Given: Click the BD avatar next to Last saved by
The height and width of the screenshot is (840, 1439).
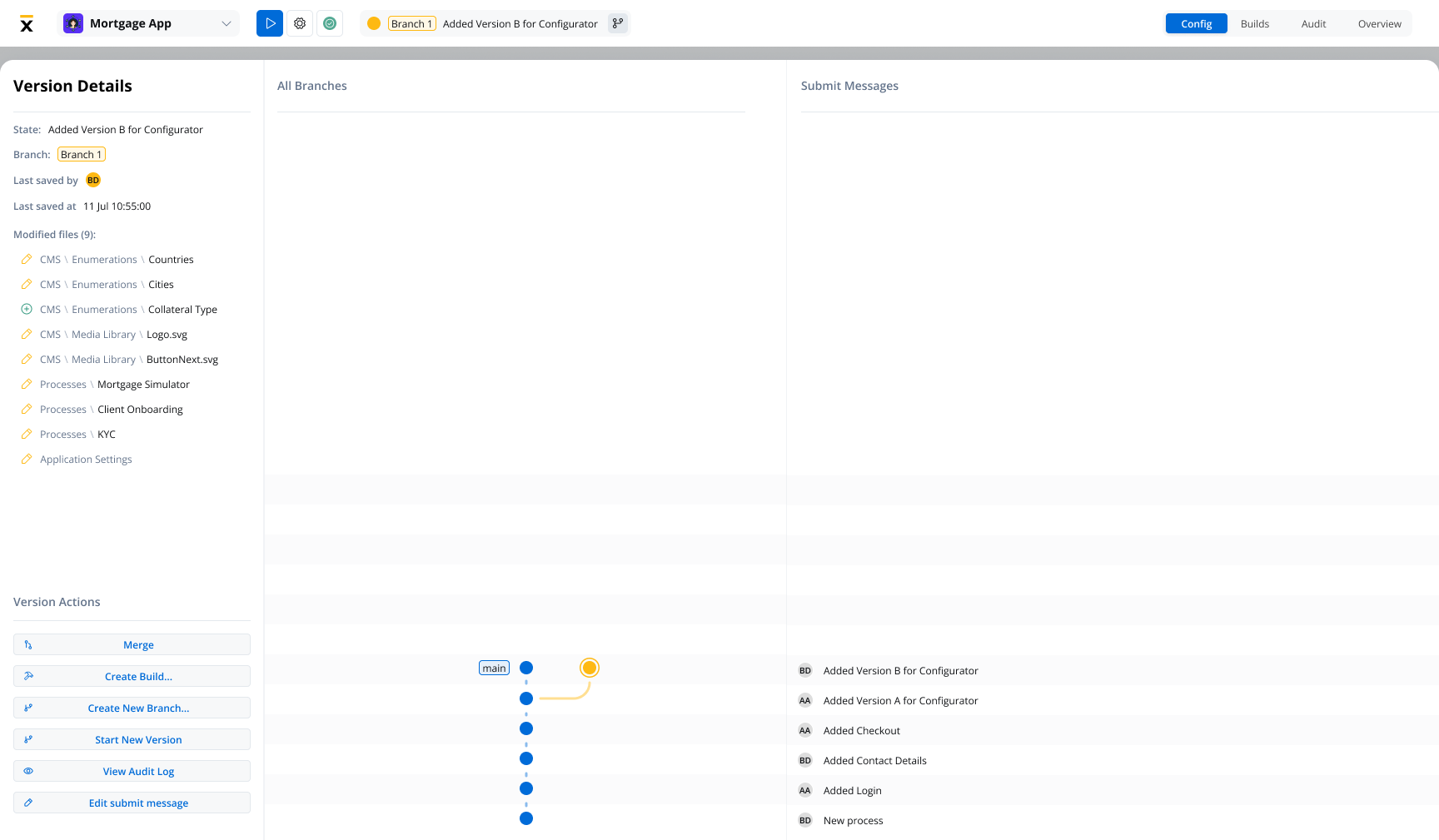Looking at the screenshot, I should [93, 180].
